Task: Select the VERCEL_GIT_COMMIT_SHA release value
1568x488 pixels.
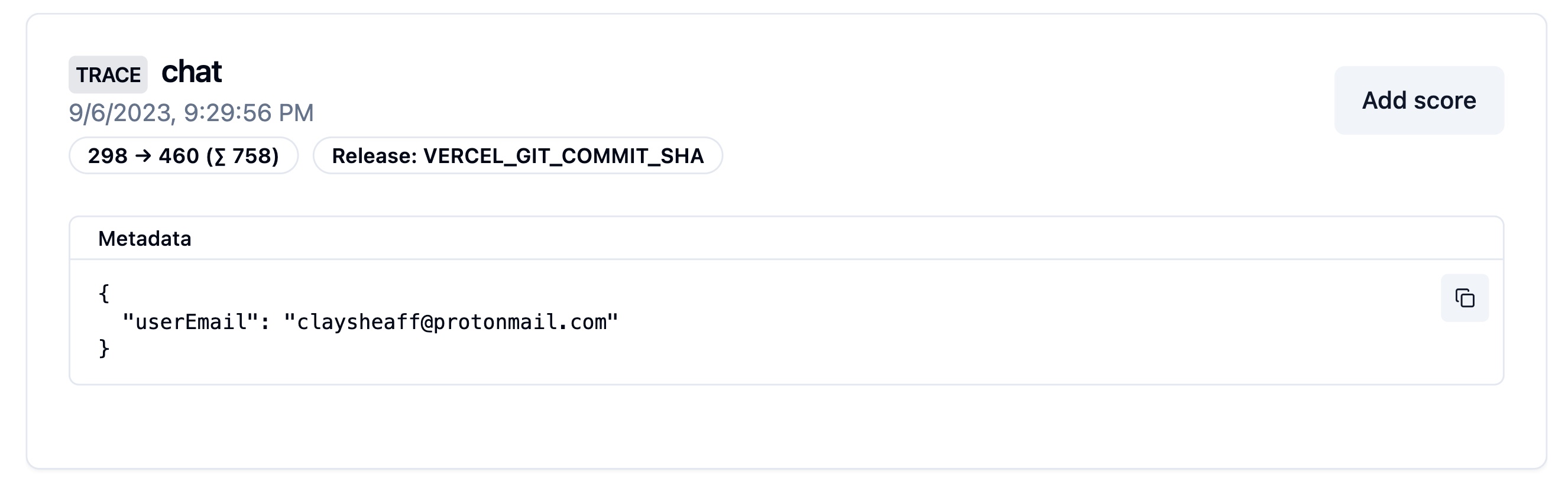Action: [563, 156]
